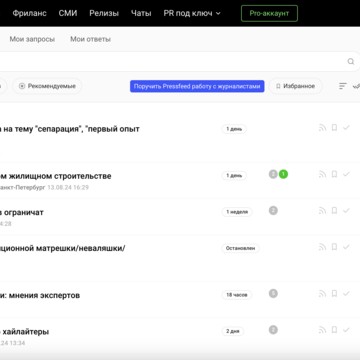
Task: Click "1 день" badge in "жилищном строительстве" row
Action: coord(234,176)
